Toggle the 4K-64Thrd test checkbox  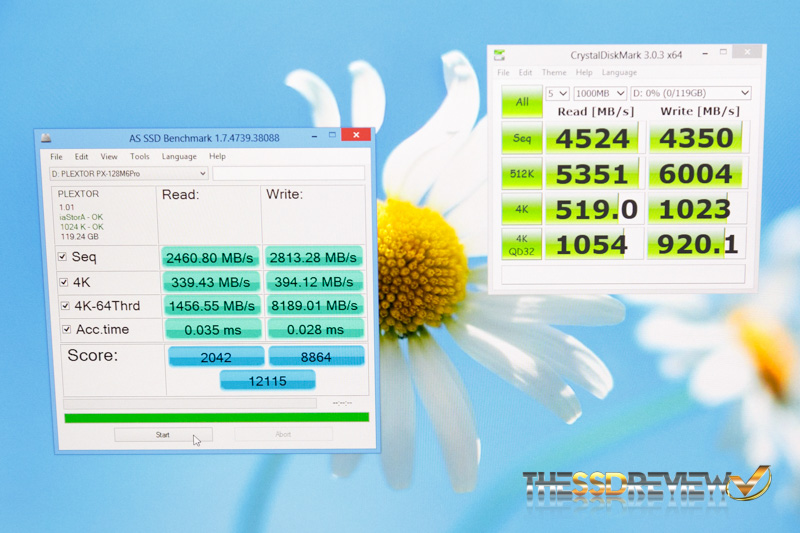[x=65, y=306]
